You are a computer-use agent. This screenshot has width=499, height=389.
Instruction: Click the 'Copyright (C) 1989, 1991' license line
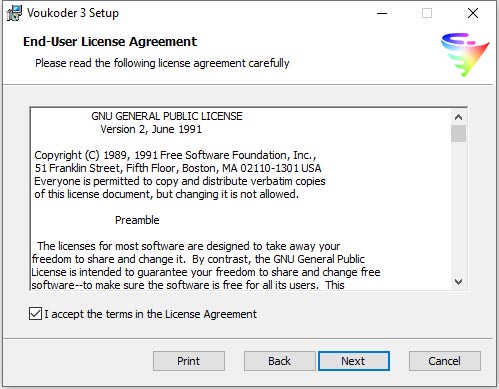175,155
